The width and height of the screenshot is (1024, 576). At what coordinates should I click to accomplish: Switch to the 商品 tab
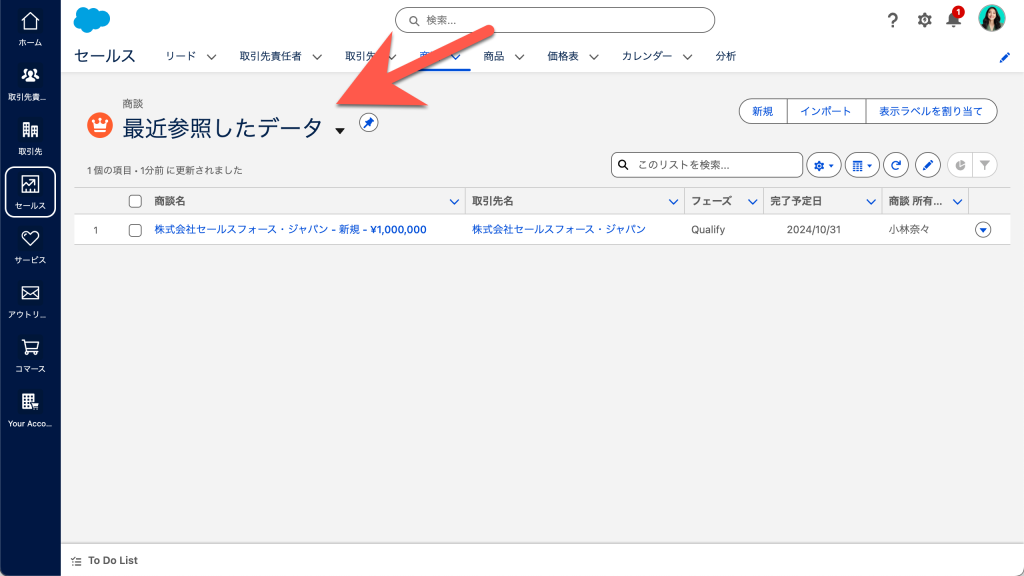[x=494, y=56]
